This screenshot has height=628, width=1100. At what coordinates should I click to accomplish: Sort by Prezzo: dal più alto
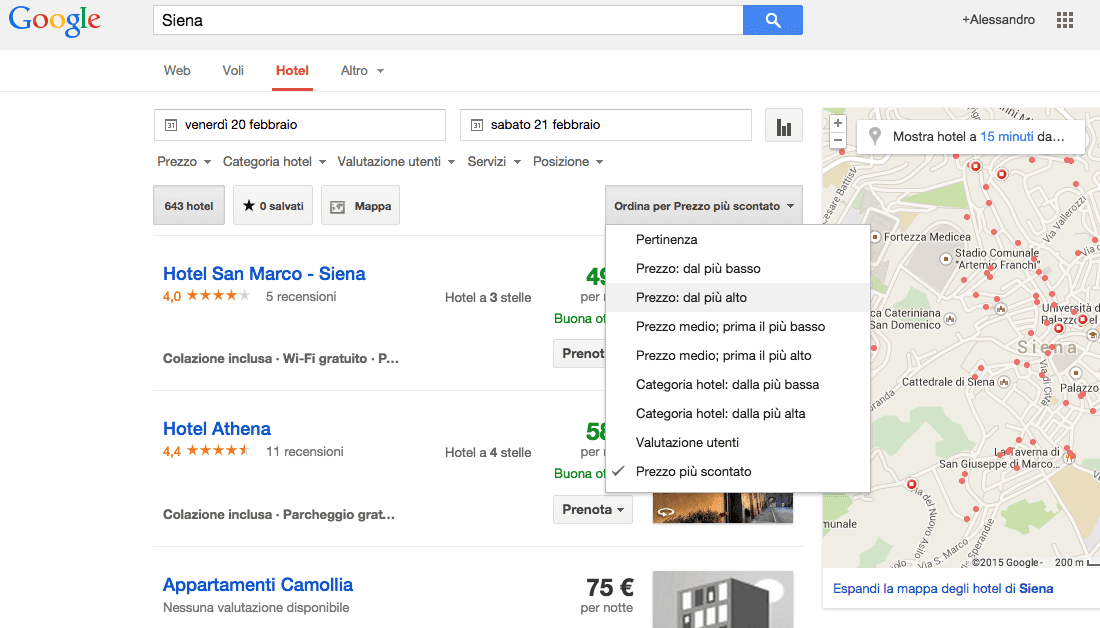tap(738, 298)
